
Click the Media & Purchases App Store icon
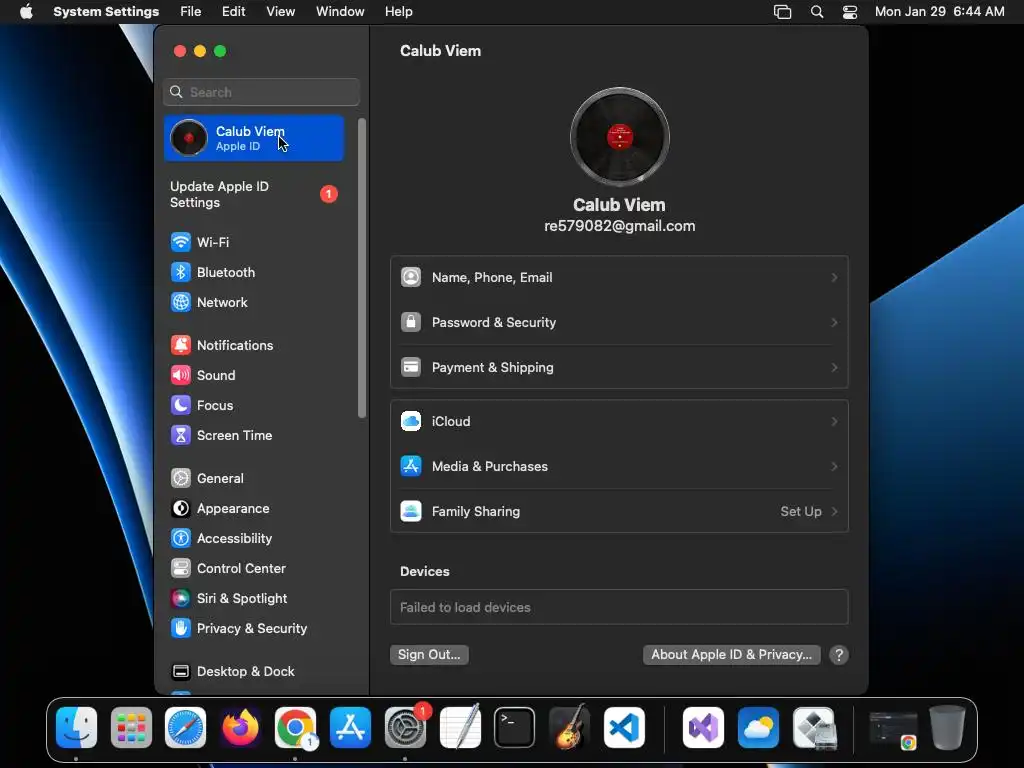[x=411, y=467]
